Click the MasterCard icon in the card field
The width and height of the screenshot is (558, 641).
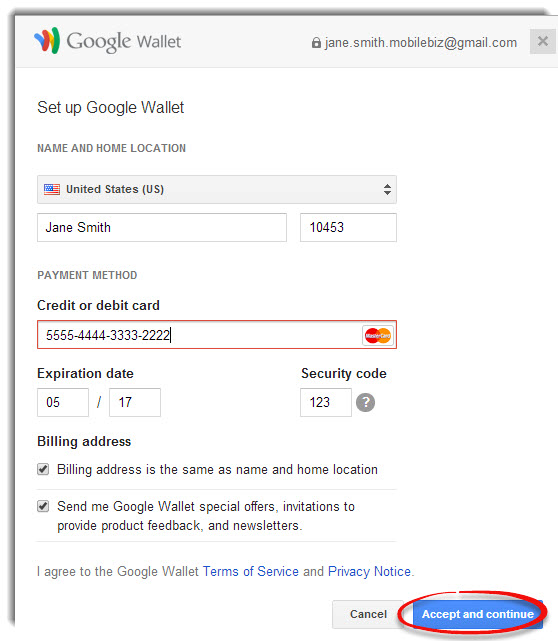coord(378,336)
